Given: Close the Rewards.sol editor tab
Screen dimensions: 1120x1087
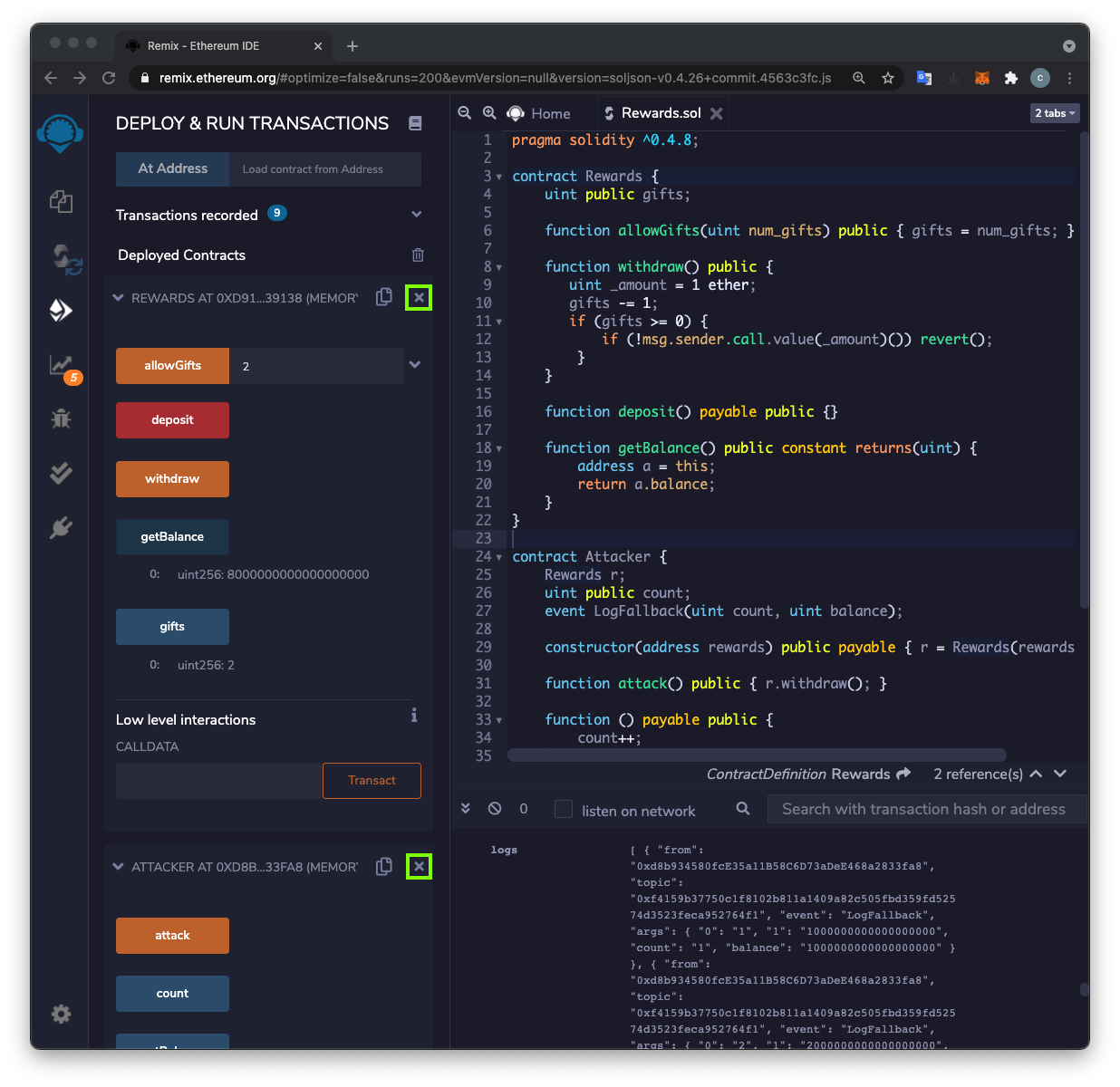Looking at the screenshot, I should coord(717,113).
